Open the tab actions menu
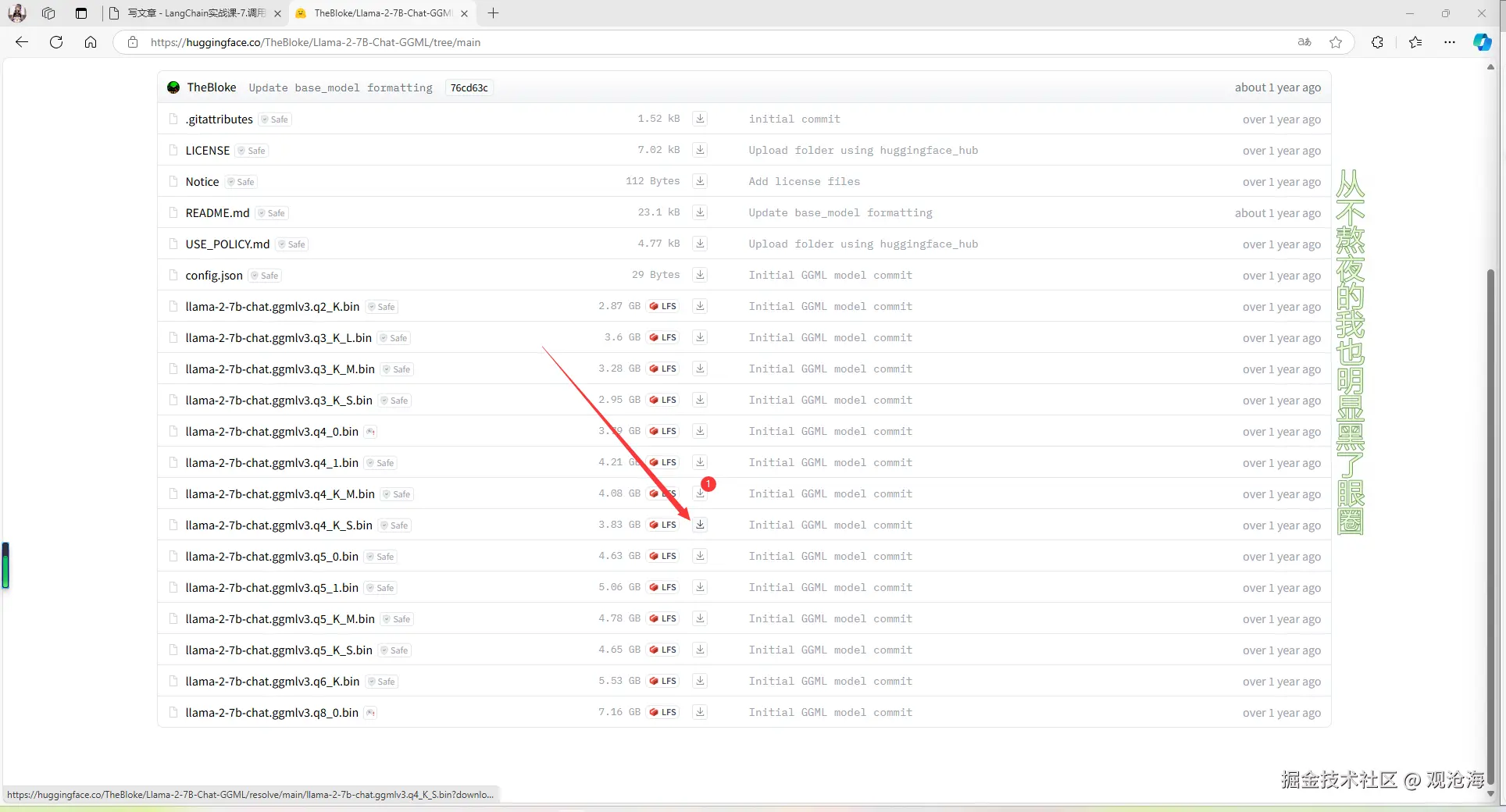Screen dimensions: 1506x812 (81, 13)
